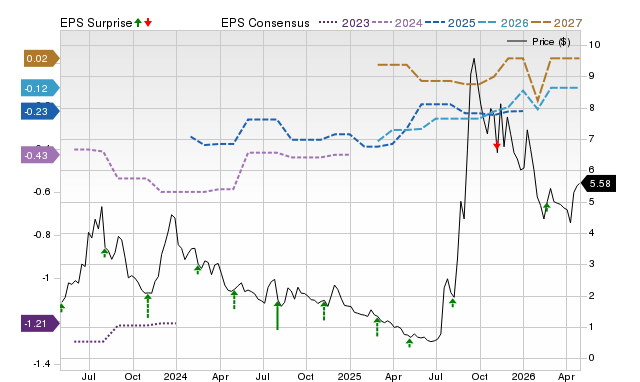Viewport: 640px width, 382px height.
Task: Click the green surprise arrow near May 2025
Action: pyautogui.click(x=409, y=343)
